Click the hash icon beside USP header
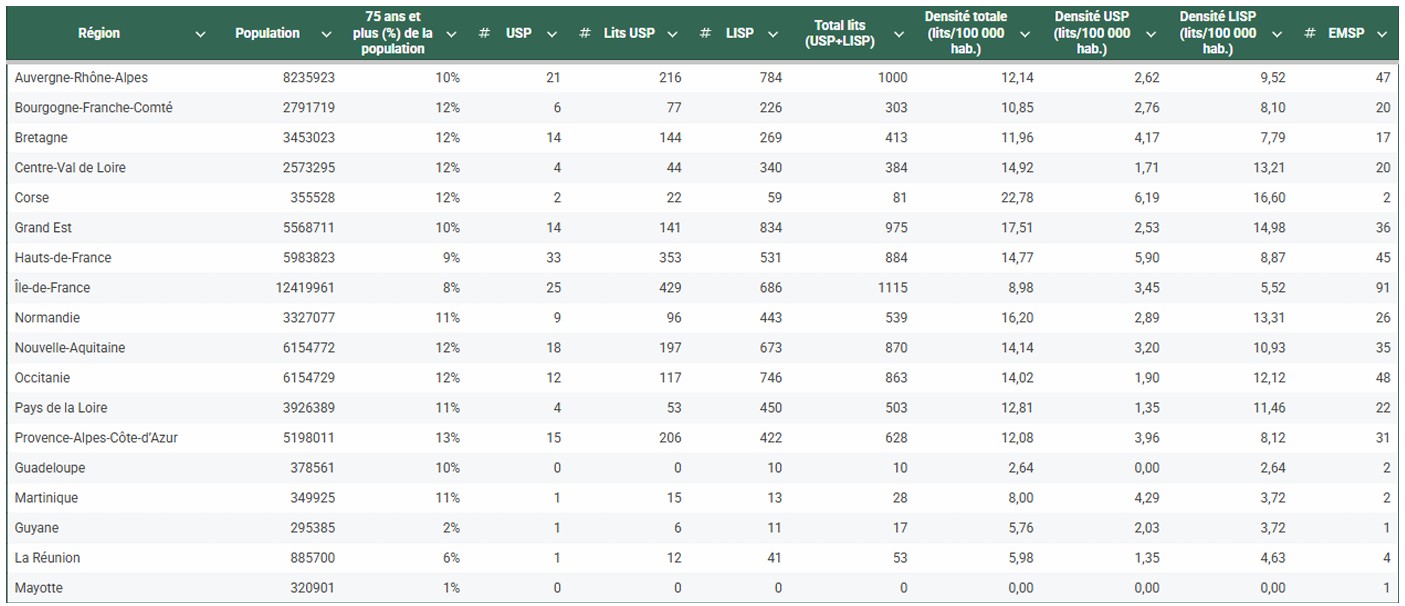Image resolution: width=1405 pixels, height=606 pixels. (484, 34)
